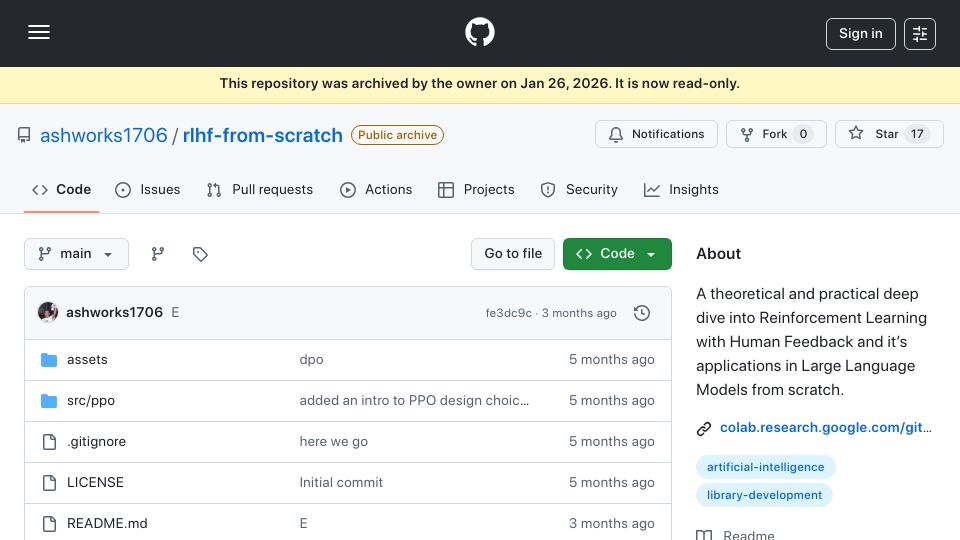Open the Security tab
The image size is (960, 540).
pyautogui.click(x=579, y=190)
